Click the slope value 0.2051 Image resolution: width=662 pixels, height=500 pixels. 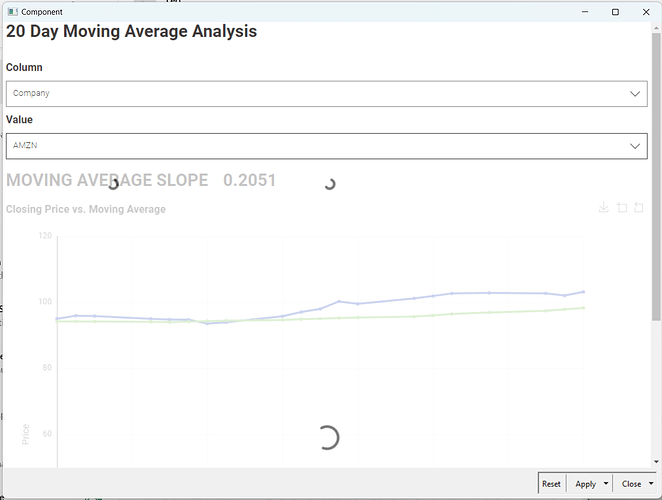coord(250,180)
